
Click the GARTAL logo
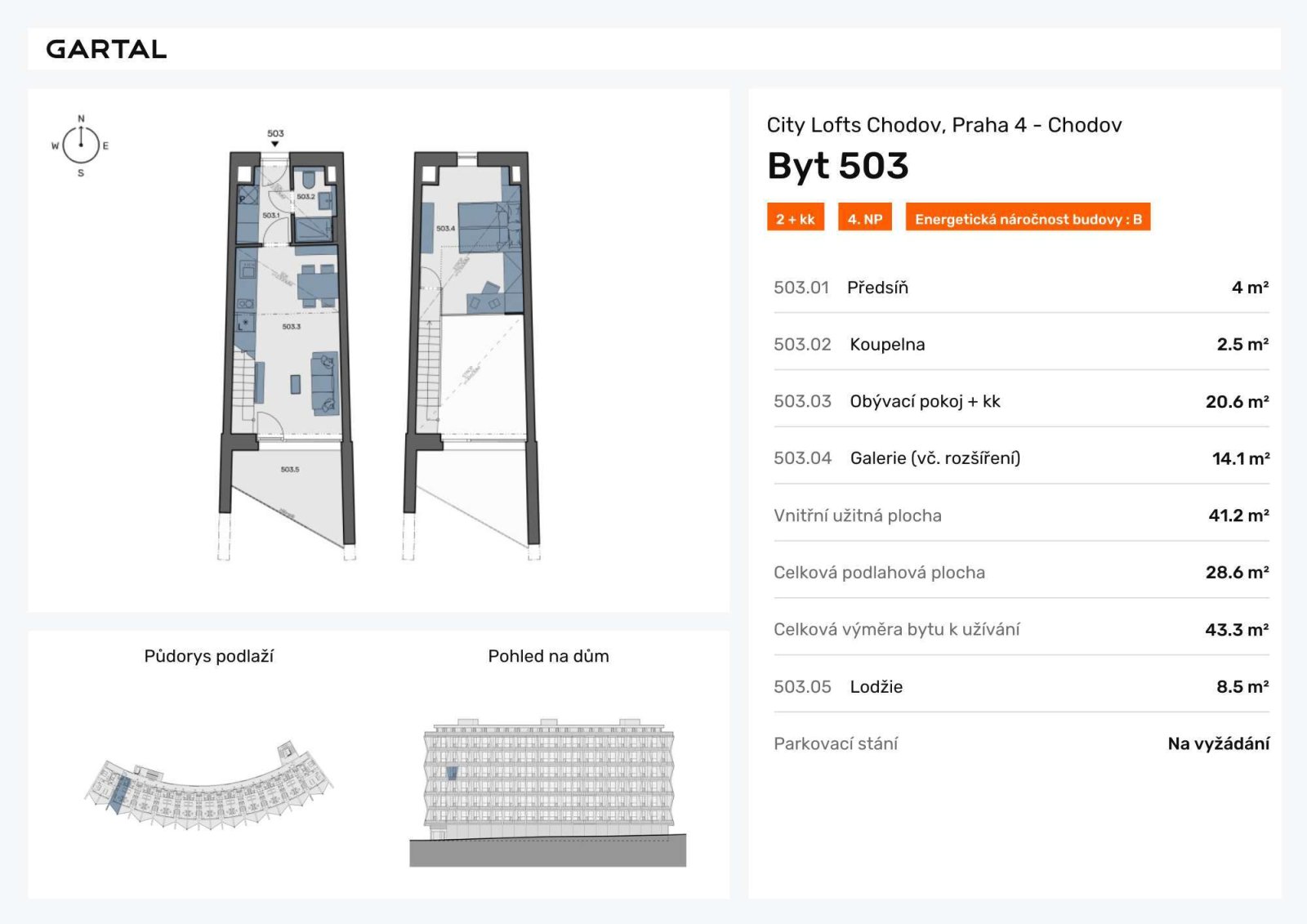tap(106, 49)
